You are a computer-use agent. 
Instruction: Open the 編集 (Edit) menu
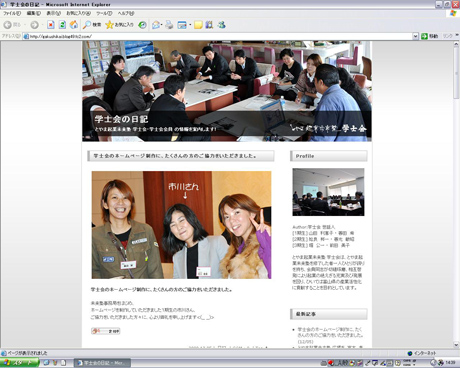[34, 13]
